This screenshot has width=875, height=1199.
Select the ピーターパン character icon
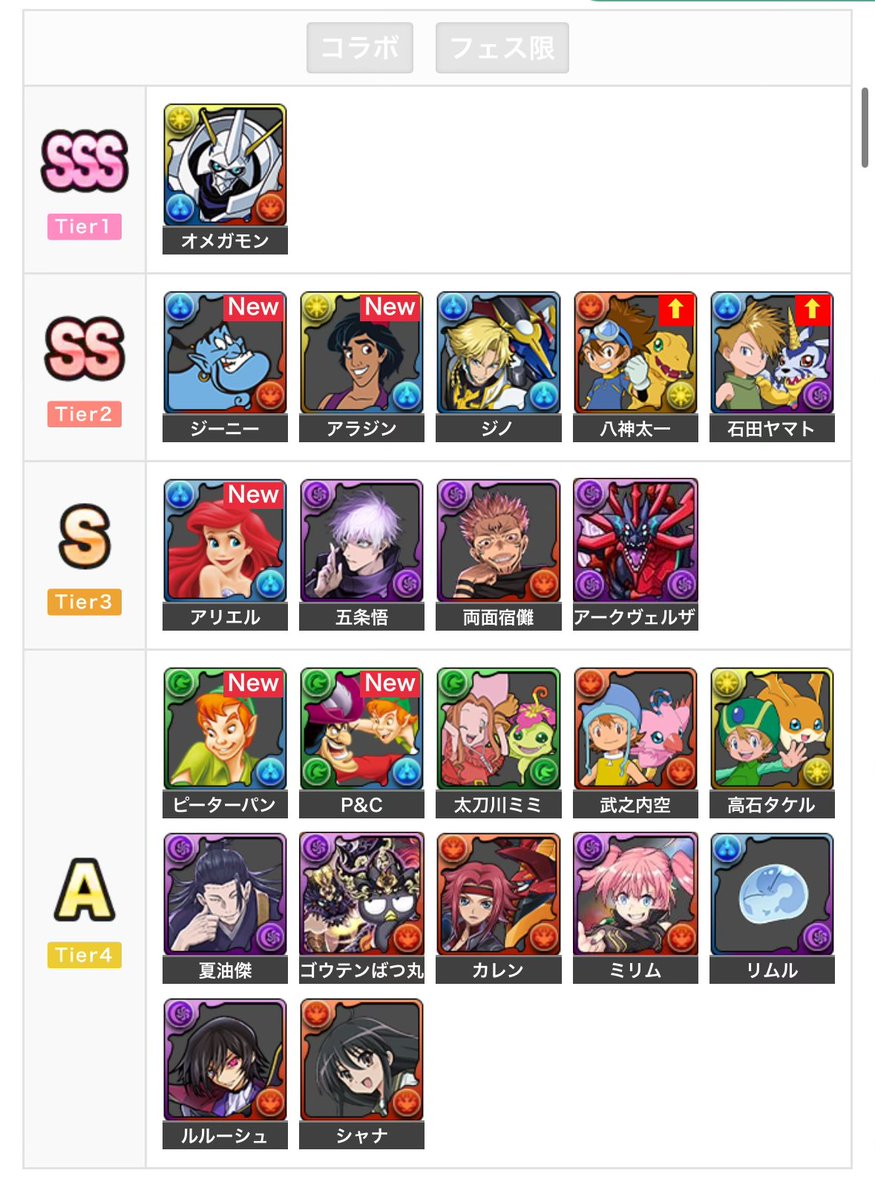click(x=225, y=729)
